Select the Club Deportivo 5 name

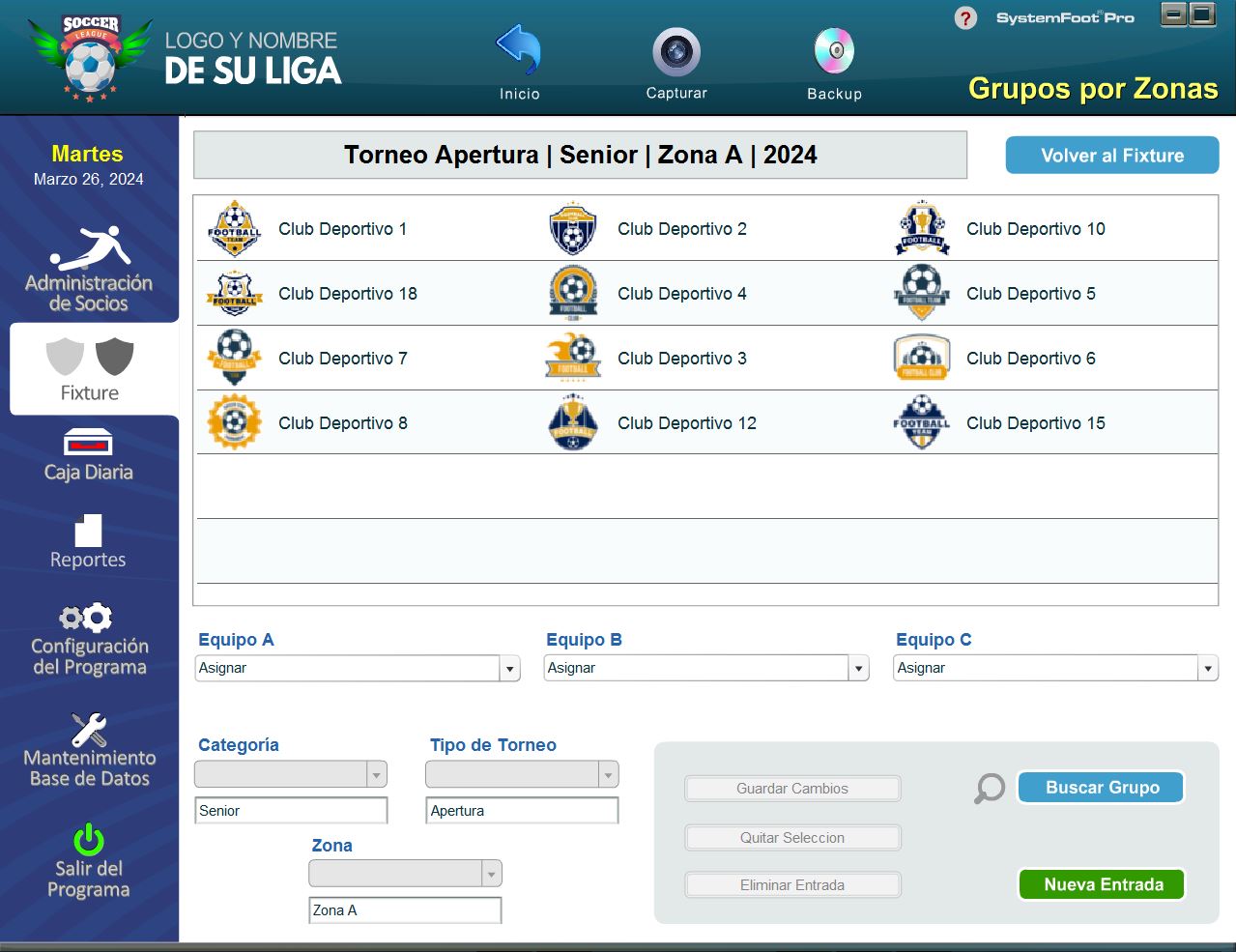pos(1031,294)
